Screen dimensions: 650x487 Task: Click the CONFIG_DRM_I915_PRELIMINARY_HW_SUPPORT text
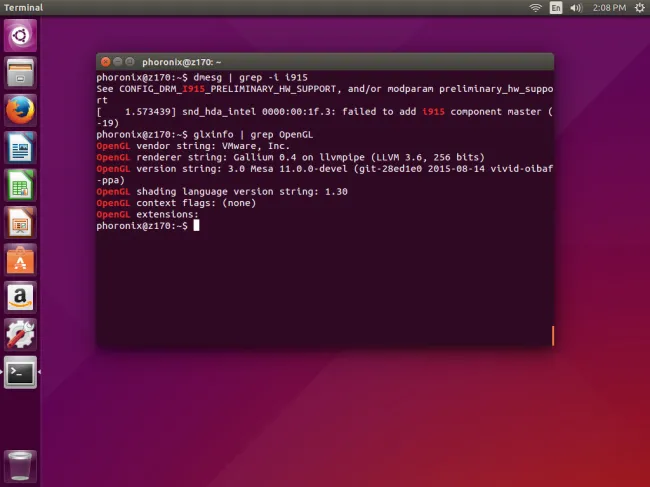point(228,89)
